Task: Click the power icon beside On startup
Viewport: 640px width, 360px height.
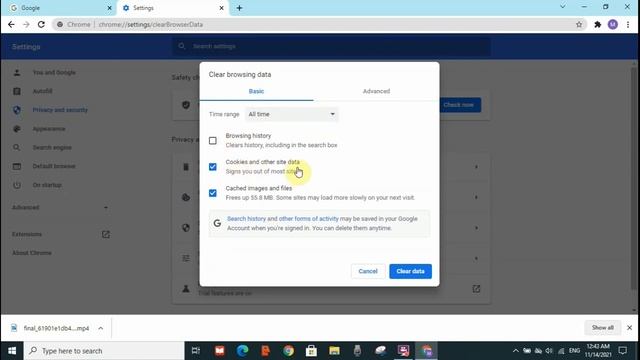Action: (17, 185)
